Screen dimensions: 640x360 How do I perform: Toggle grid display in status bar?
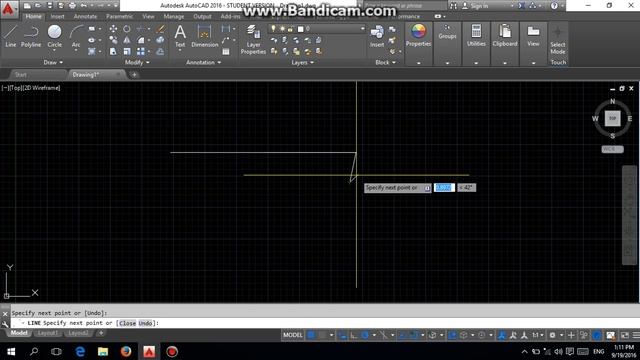(311, 335)
